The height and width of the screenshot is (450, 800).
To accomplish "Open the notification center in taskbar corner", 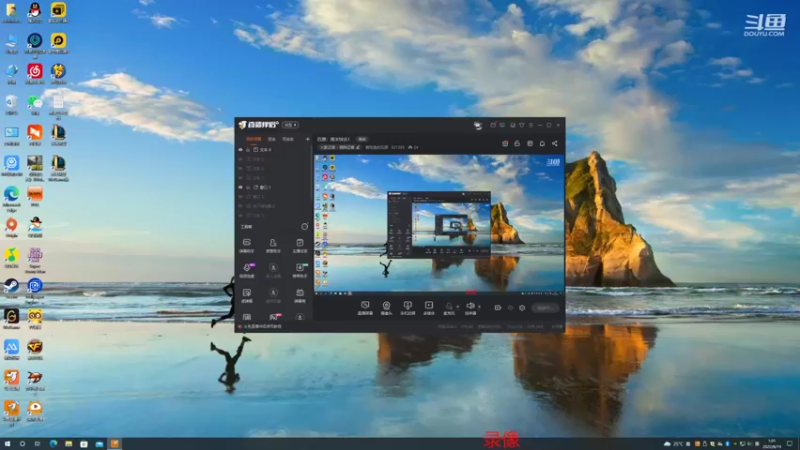I will [x=790, y=444].
